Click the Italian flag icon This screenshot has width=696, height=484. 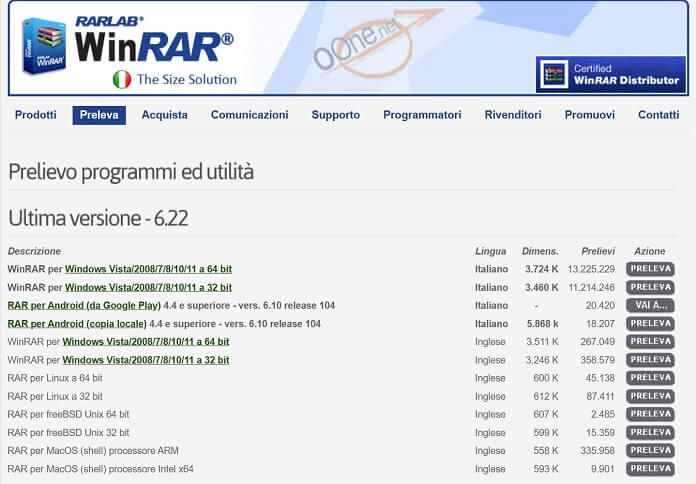point(122,79)
